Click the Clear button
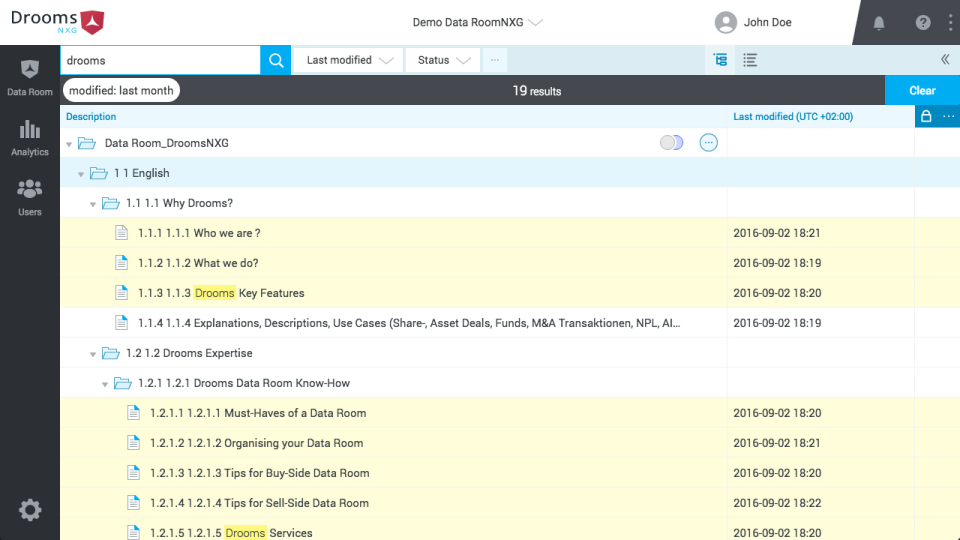Screen dimensions: 960x540 (922, 91)
